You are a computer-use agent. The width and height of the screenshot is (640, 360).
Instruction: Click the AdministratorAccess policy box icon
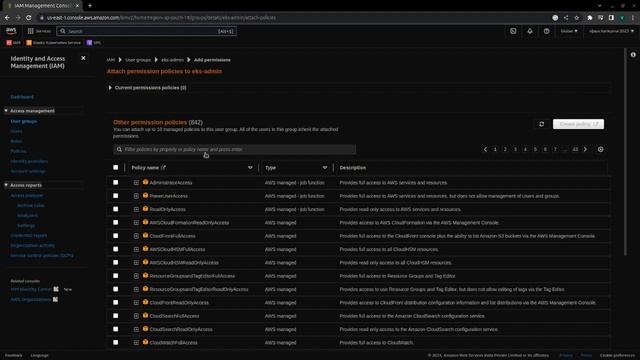click(x=145, y=182)
